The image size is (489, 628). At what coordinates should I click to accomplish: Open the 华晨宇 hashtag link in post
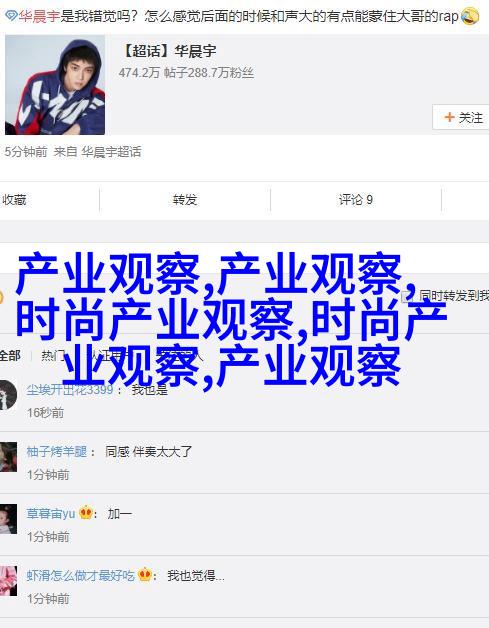pyautogui.click(x=39, y=16)
